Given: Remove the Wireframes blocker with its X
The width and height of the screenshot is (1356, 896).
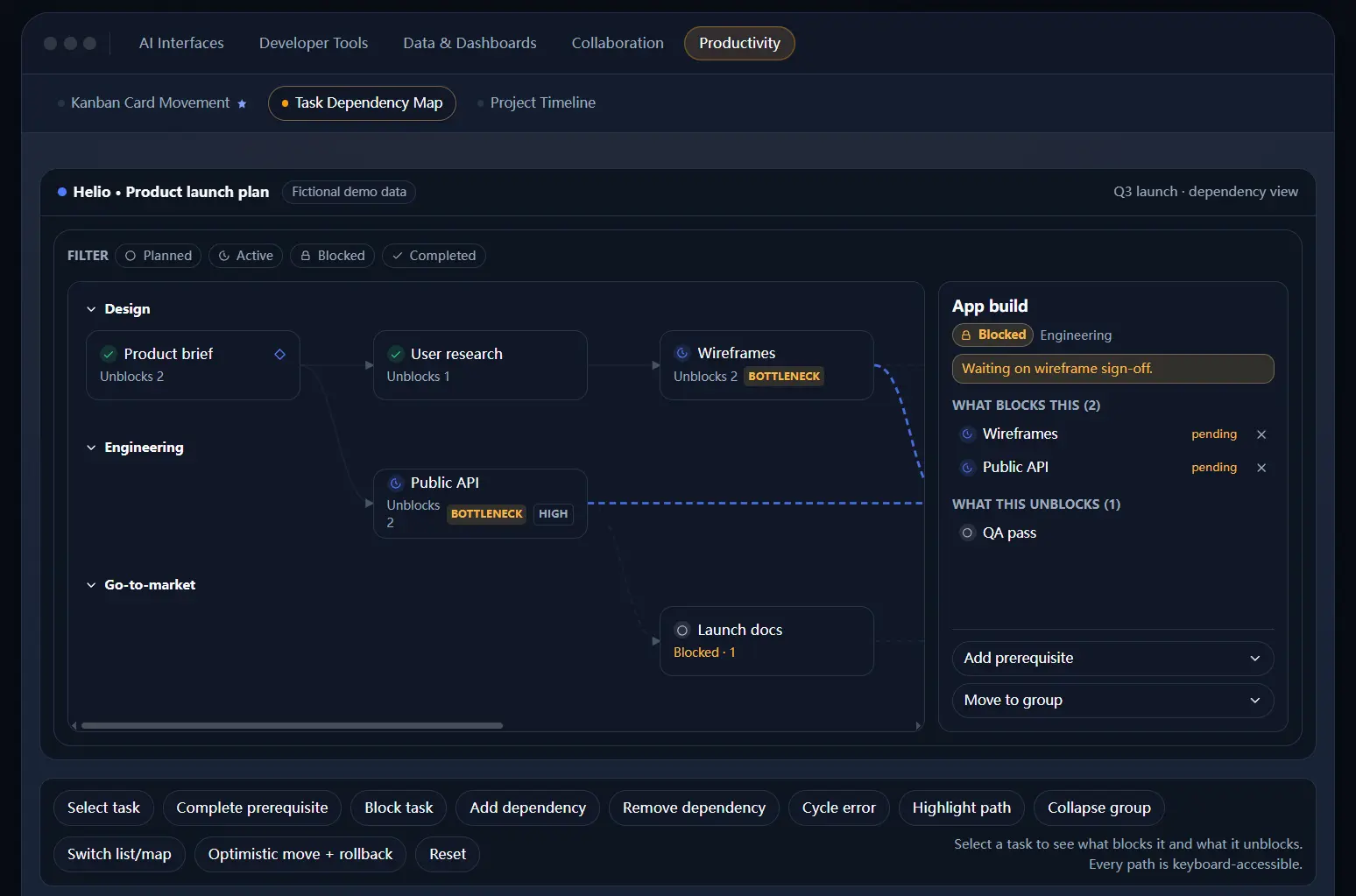Looking at the screenshot, I should [x=1261, y=434].
